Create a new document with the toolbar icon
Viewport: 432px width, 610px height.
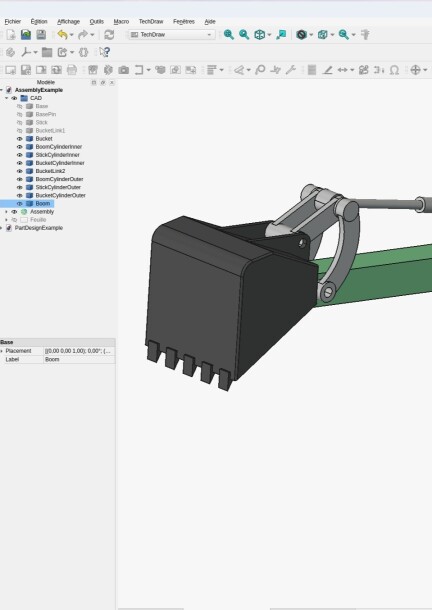(x=11, y=35)
